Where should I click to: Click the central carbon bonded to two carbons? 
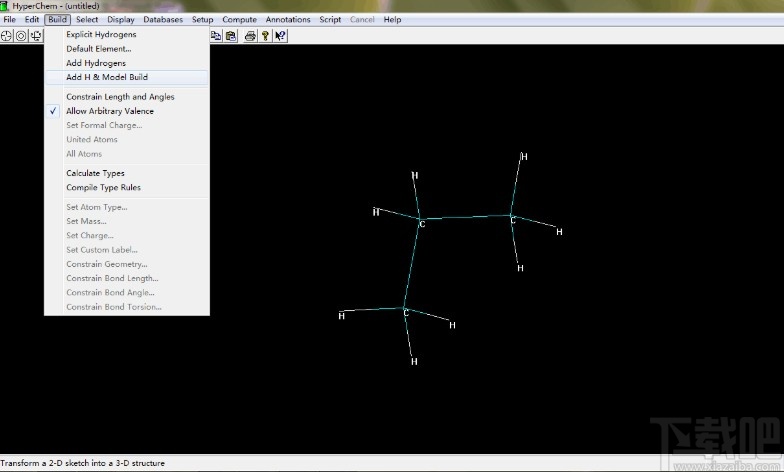pyautogui.click(x=422, y=224)
